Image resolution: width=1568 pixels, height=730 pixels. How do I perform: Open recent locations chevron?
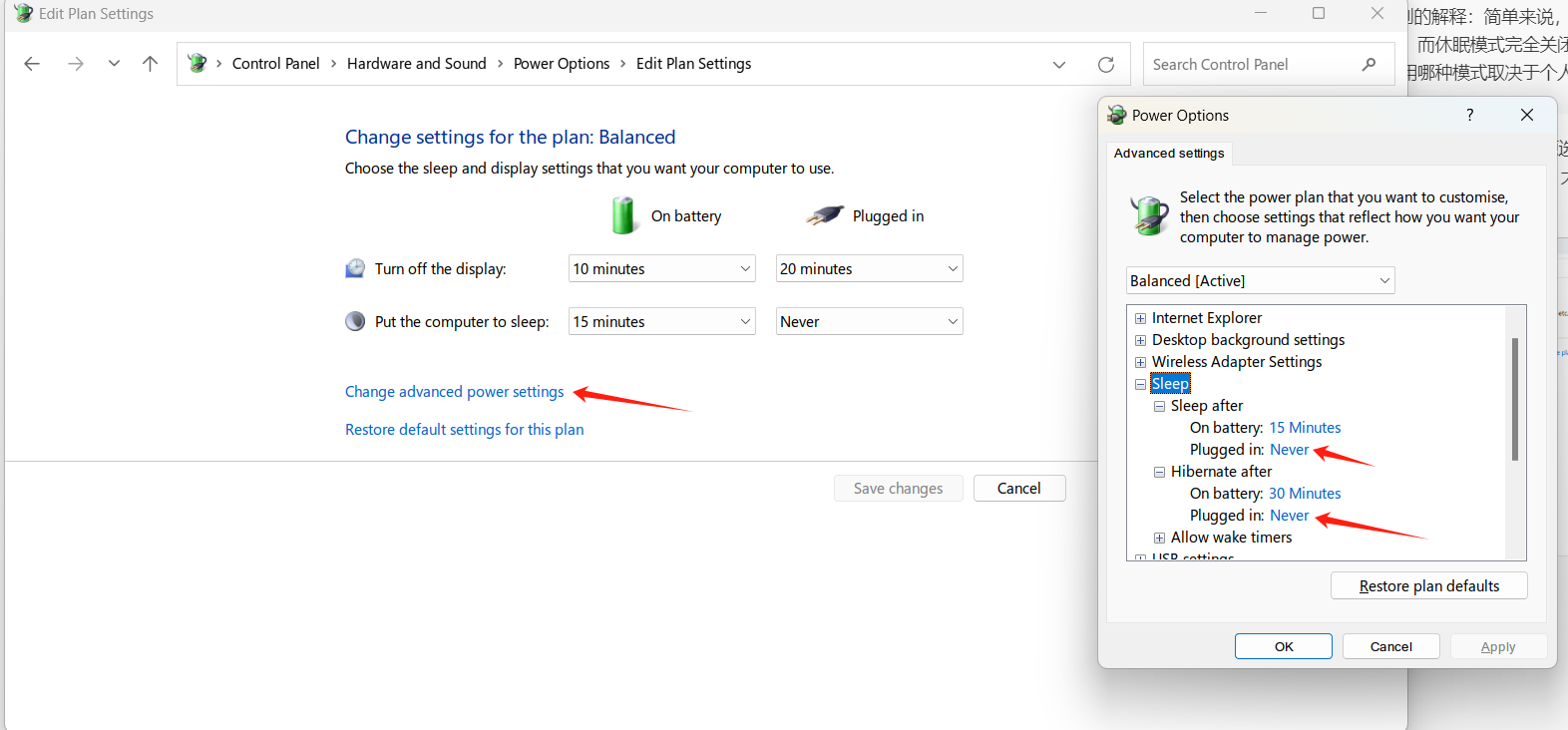point(114,64)
